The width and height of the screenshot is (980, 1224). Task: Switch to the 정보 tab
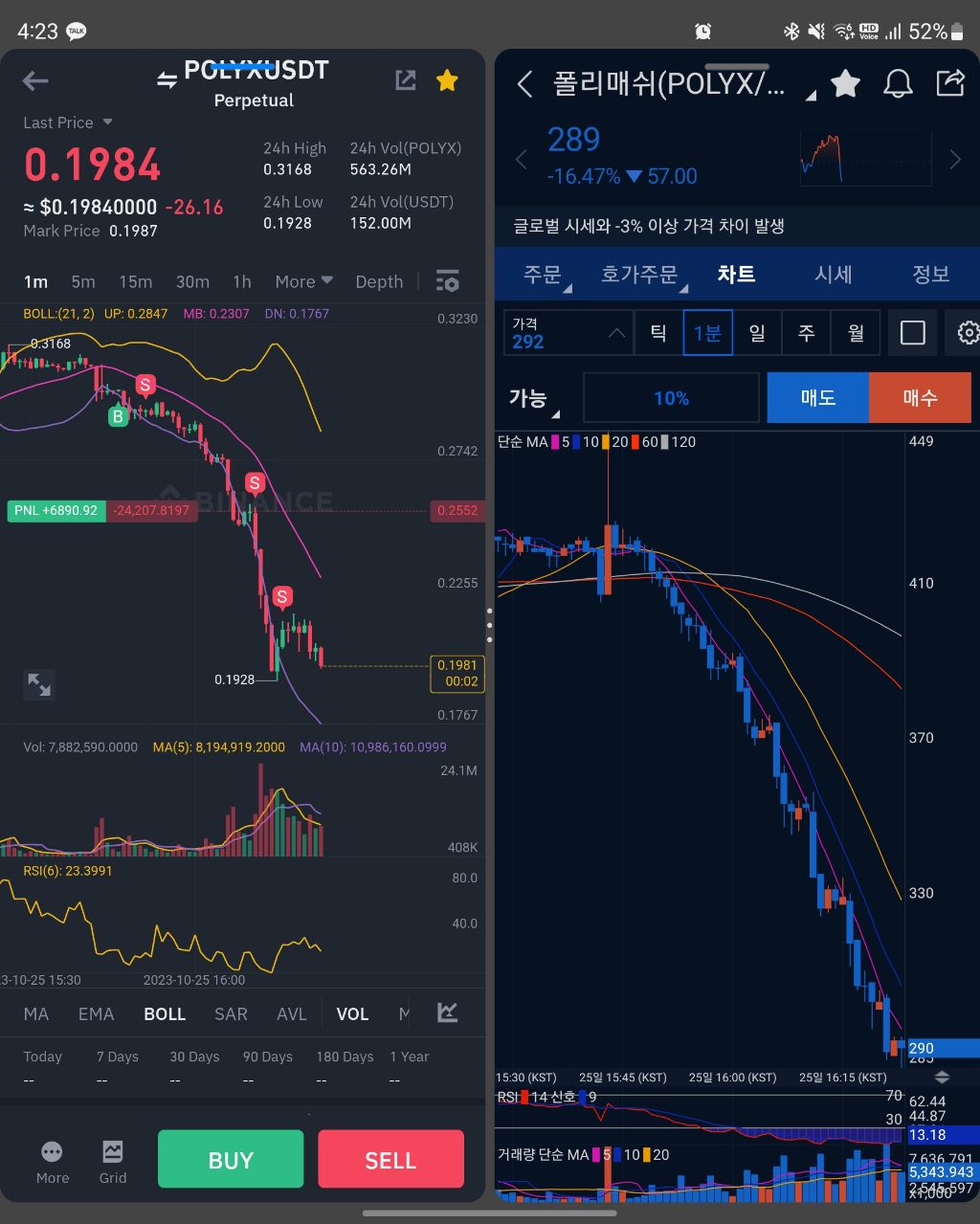pos(930,275)
